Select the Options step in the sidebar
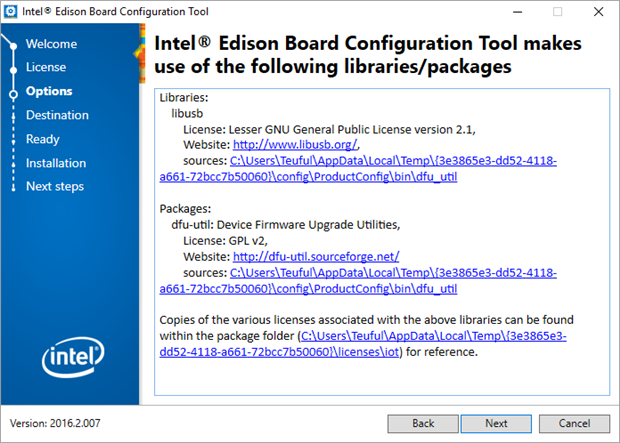Screen dimensions: 620x443 [49, 91]
